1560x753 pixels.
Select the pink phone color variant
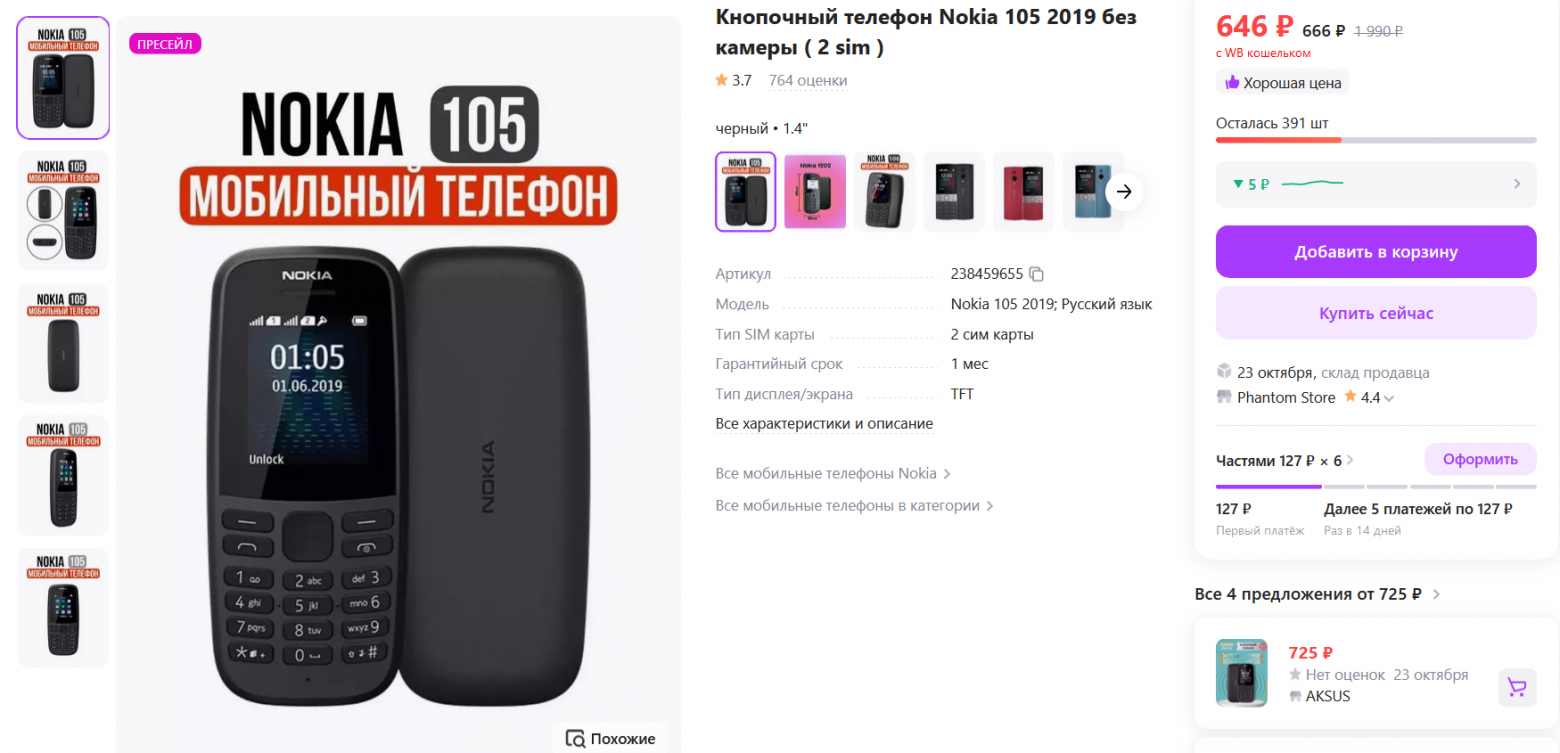(x=815, y=192)
